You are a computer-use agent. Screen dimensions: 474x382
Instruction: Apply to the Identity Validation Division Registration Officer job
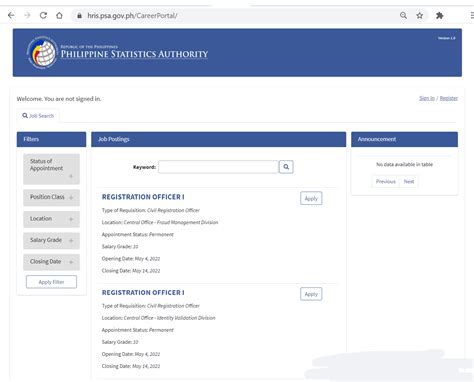(x=311, y=294)
